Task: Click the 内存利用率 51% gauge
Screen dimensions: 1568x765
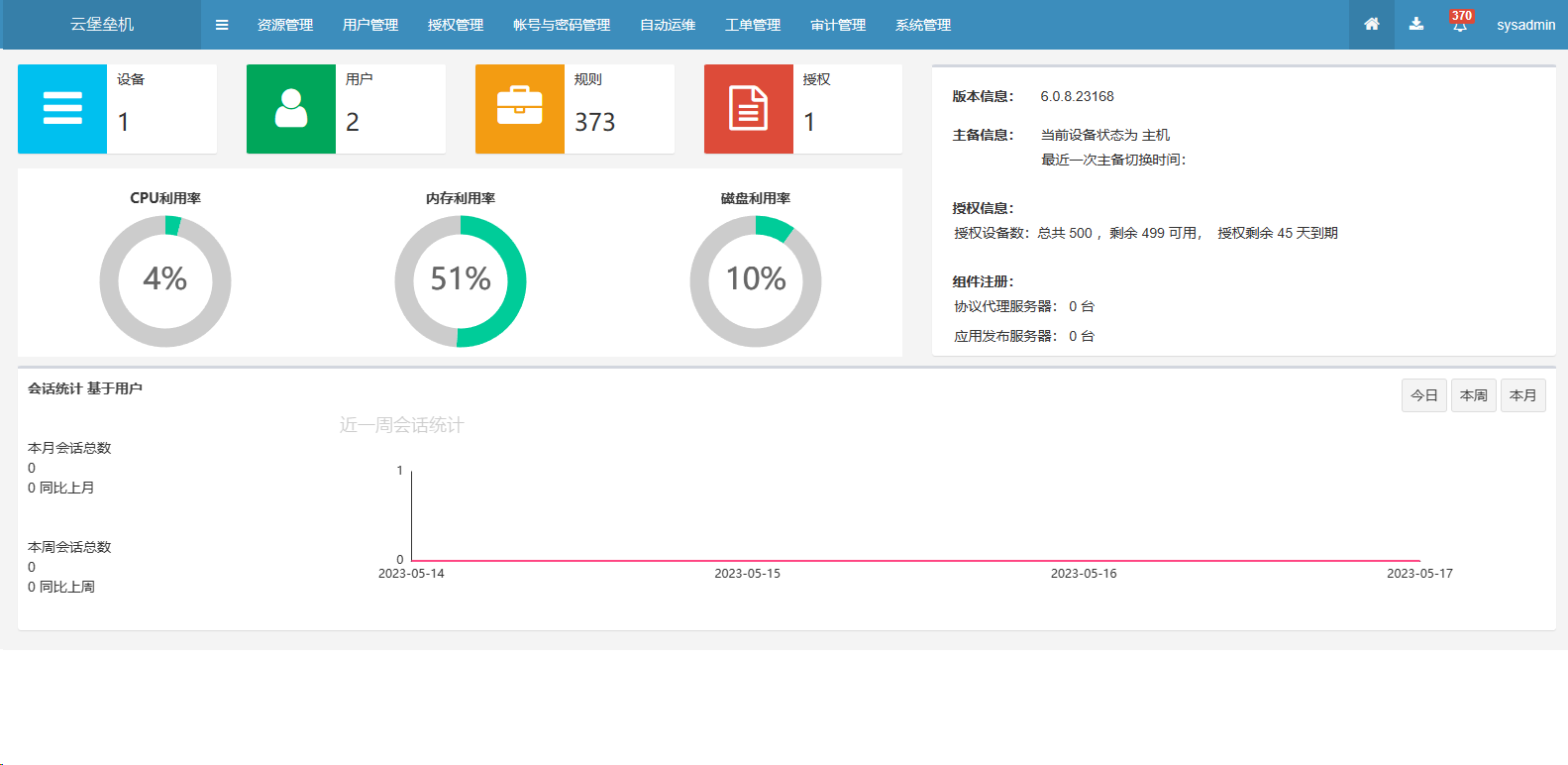Action: (x=461, y=281)
